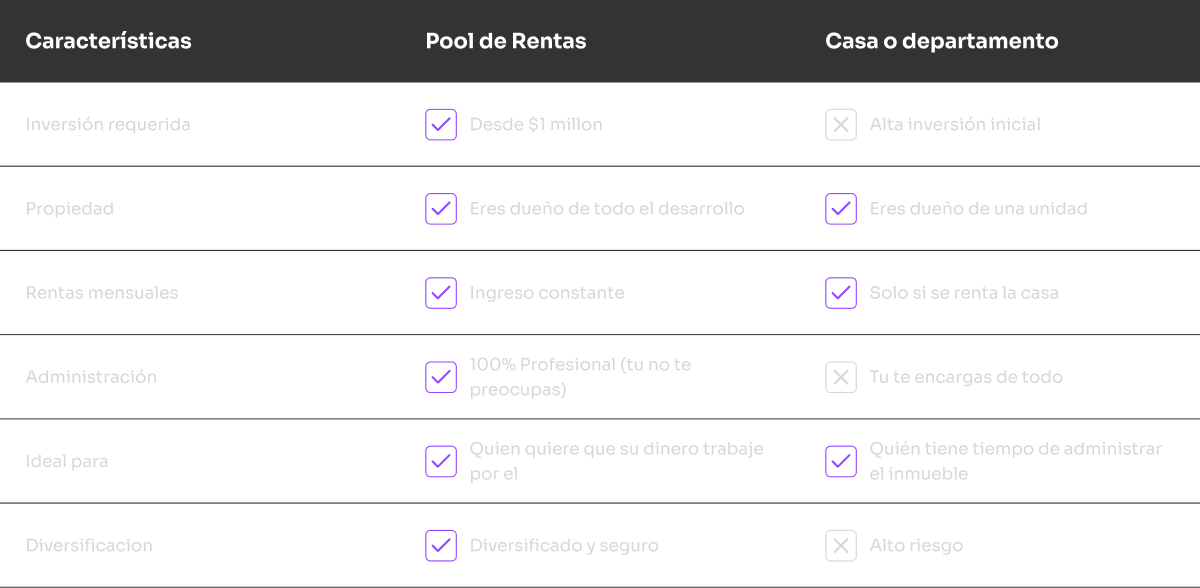Click the checkmark beside Eres dueño de todo el desarrollo
This screenshot has width=1200, height=588.
click(441, 209)
